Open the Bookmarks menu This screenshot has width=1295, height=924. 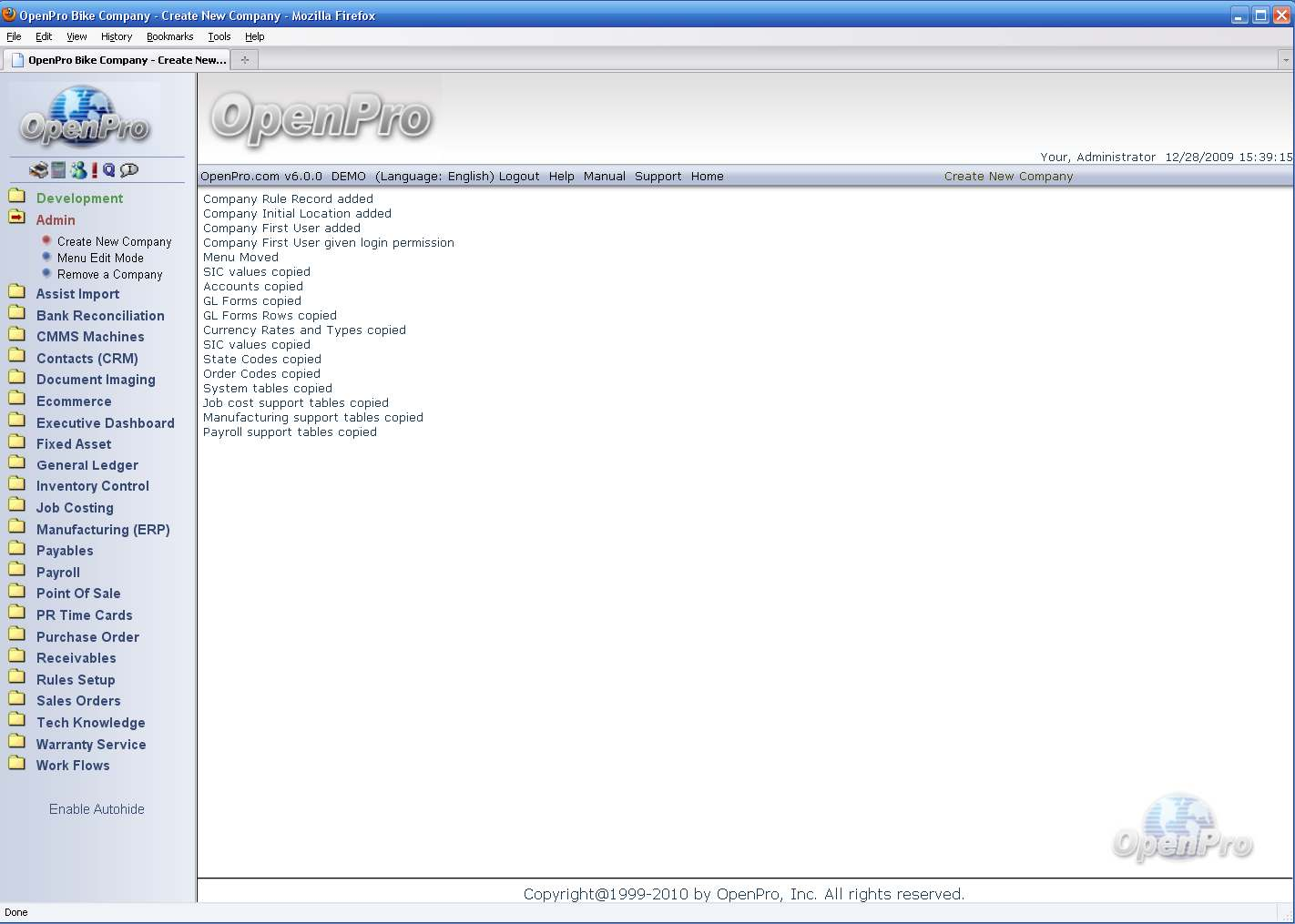coord(169,37)
